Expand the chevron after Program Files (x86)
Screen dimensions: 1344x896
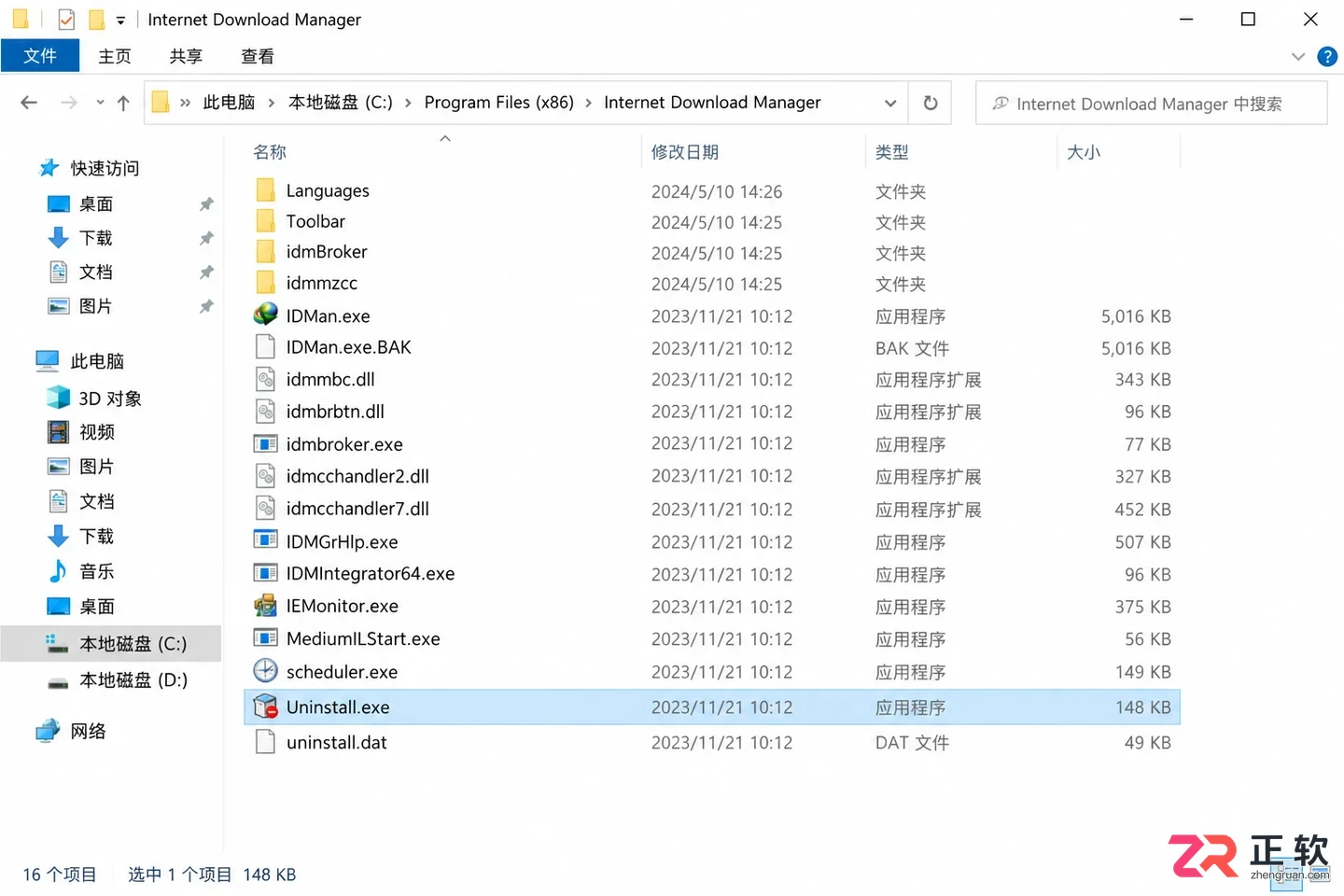[x=589, y=103]
